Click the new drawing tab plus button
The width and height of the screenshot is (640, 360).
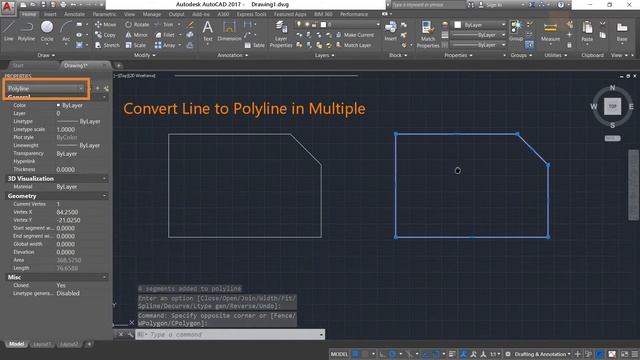tap(118, 65)
